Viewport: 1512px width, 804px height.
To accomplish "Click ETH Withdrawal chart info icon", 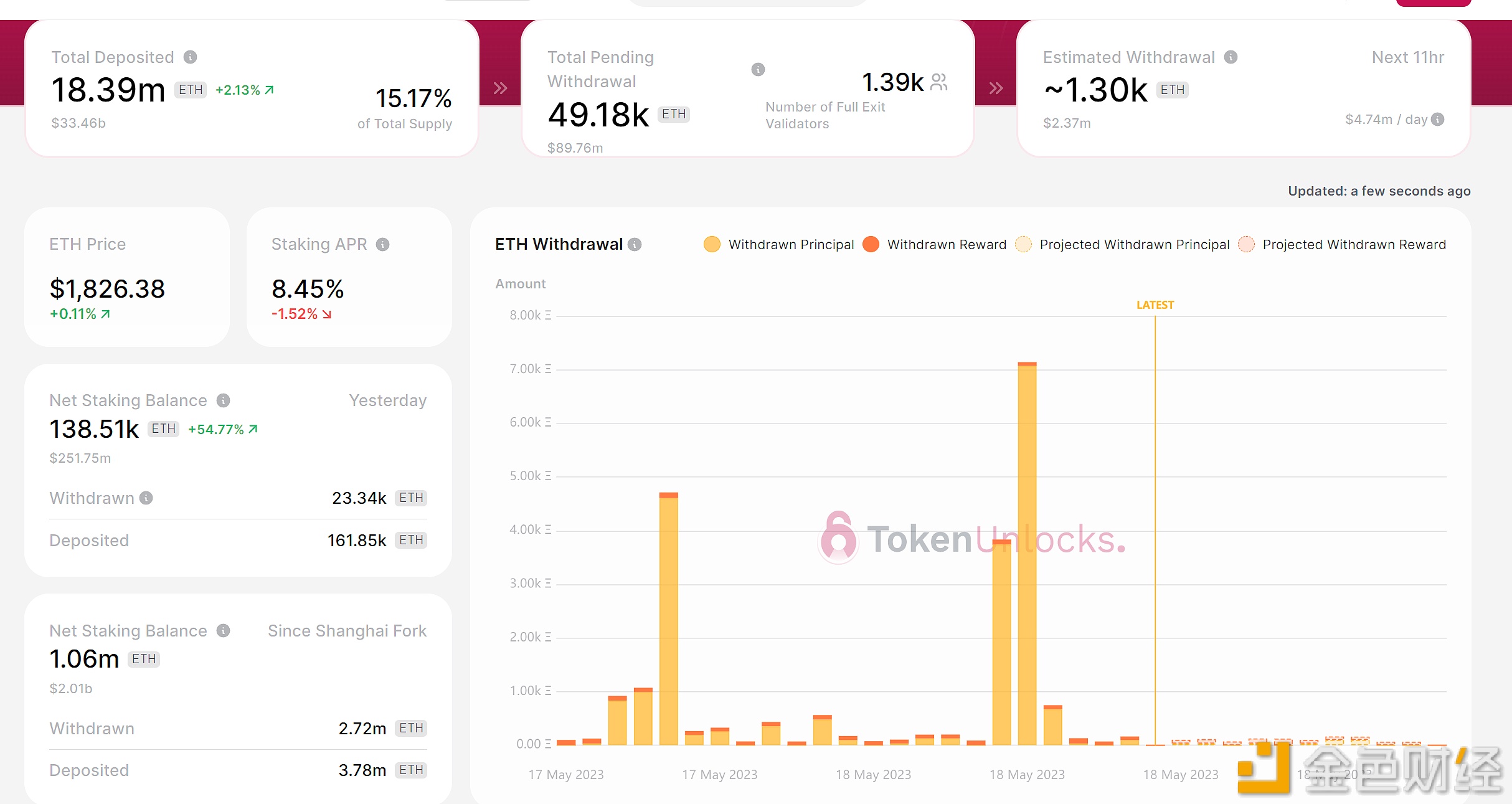I will [635, 244].
